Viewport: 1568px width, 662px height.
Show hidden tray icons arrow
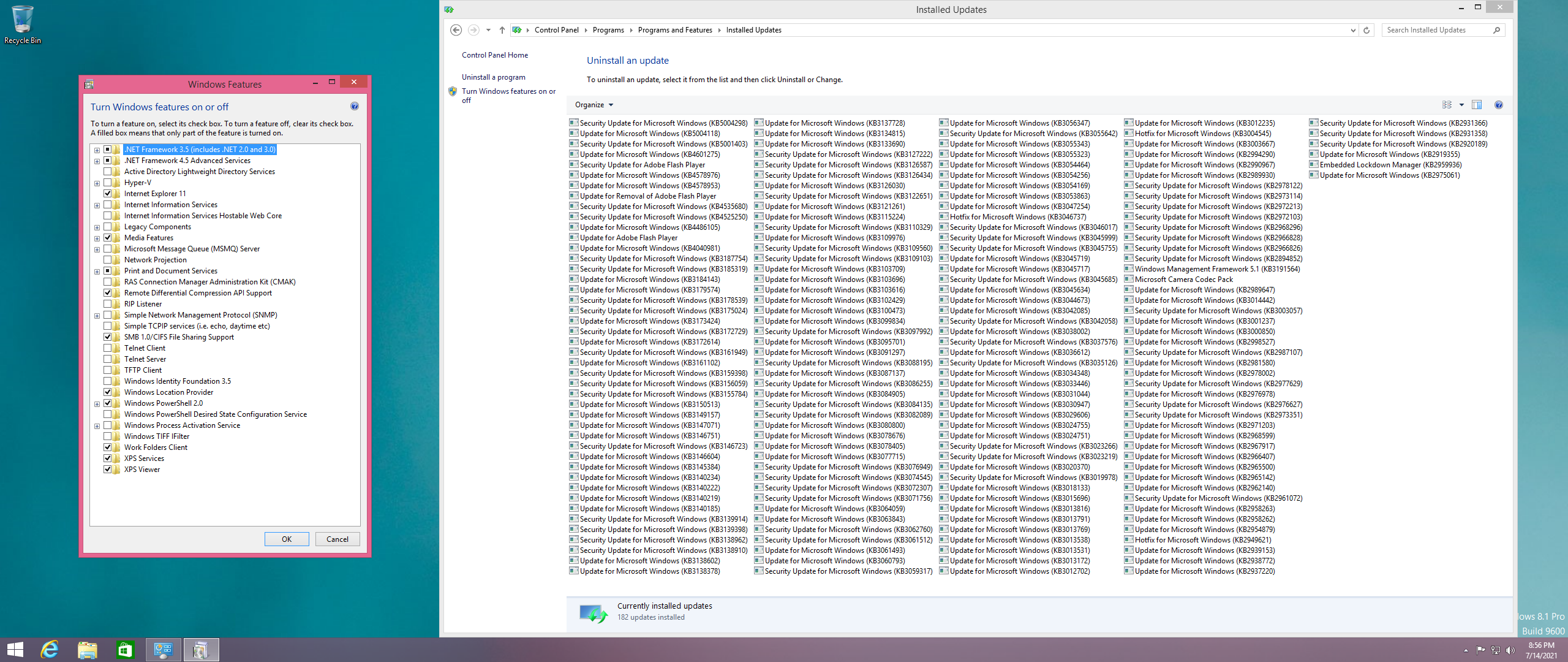1466,650
